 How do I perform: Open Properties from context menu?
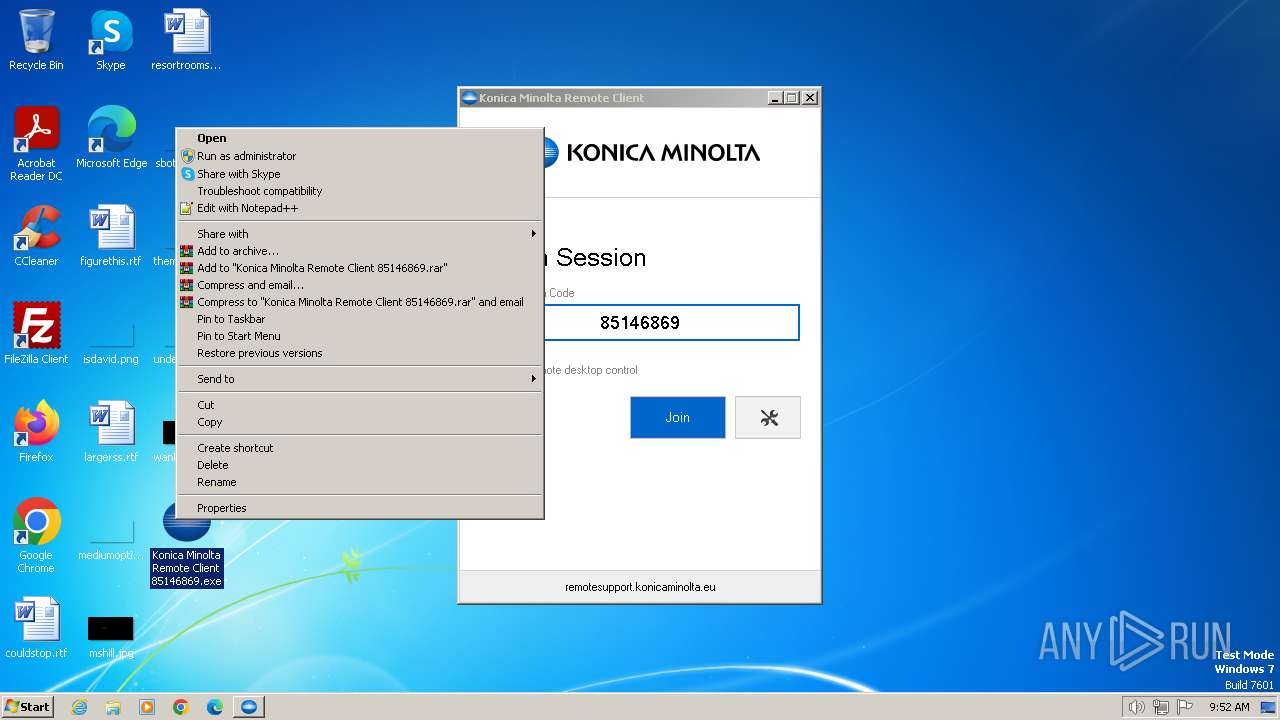[x=360, y=508]
